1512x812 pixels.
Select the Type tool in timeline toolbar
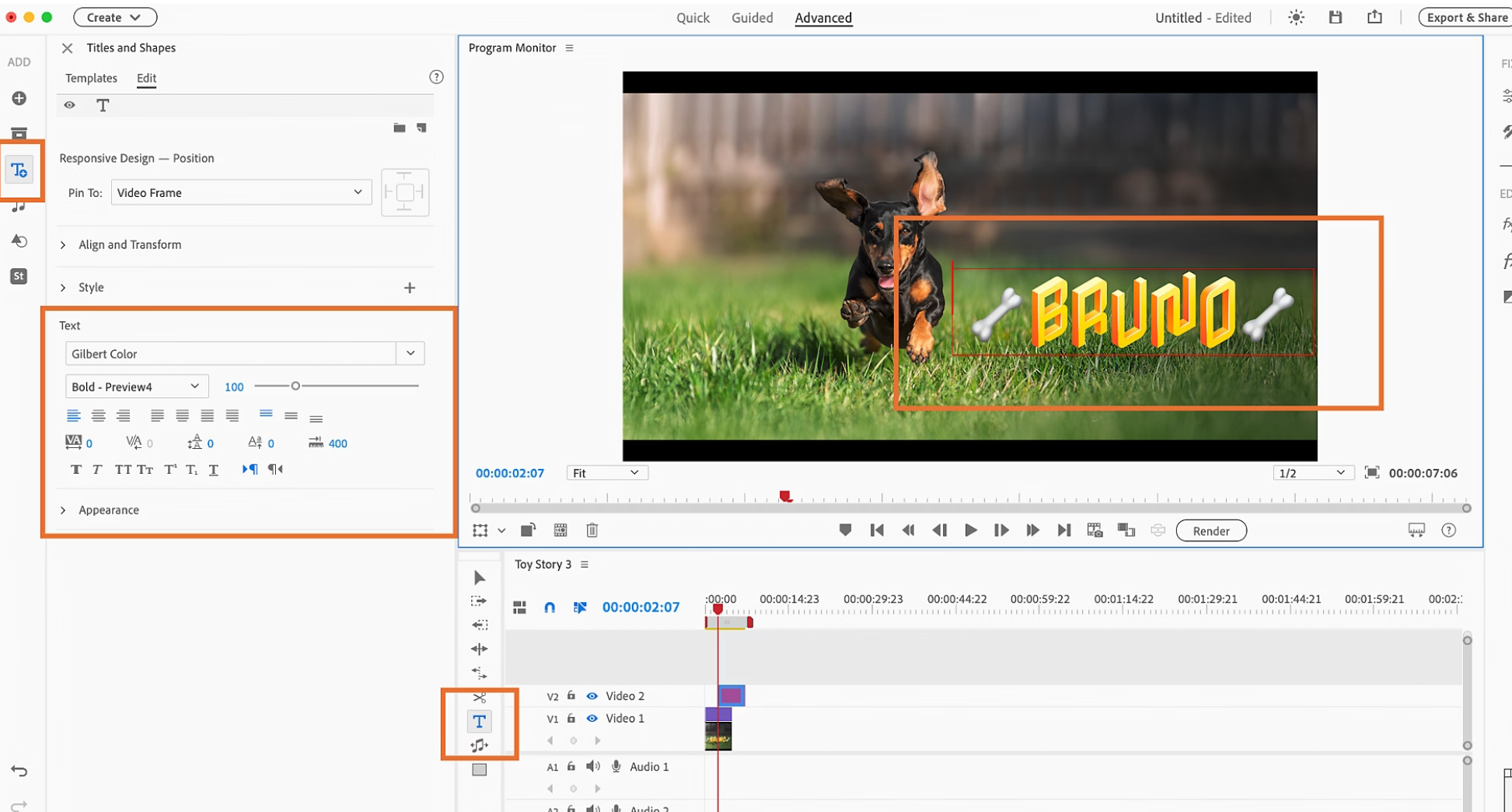coord(479,722)
